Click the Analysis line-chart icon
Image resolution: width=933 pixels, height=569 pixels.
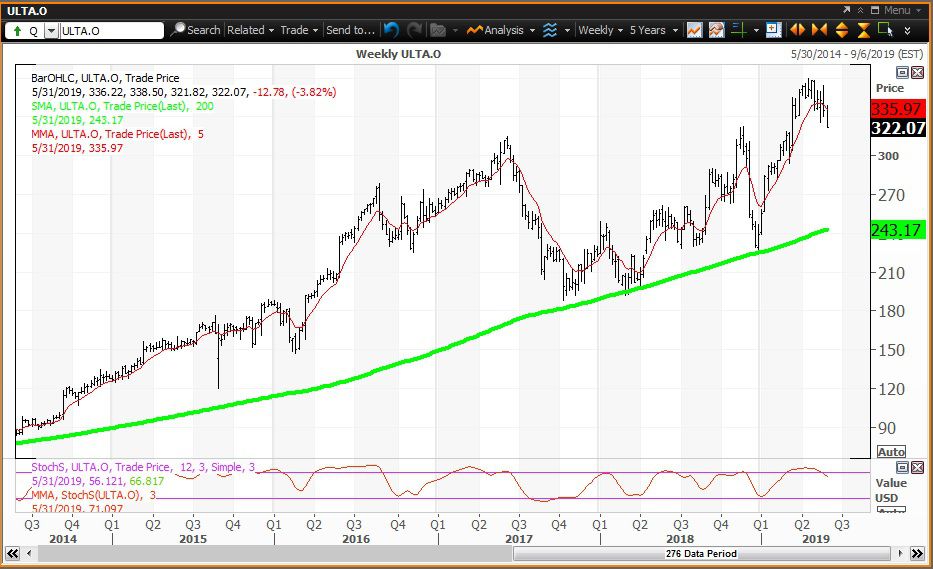(474, 30)
